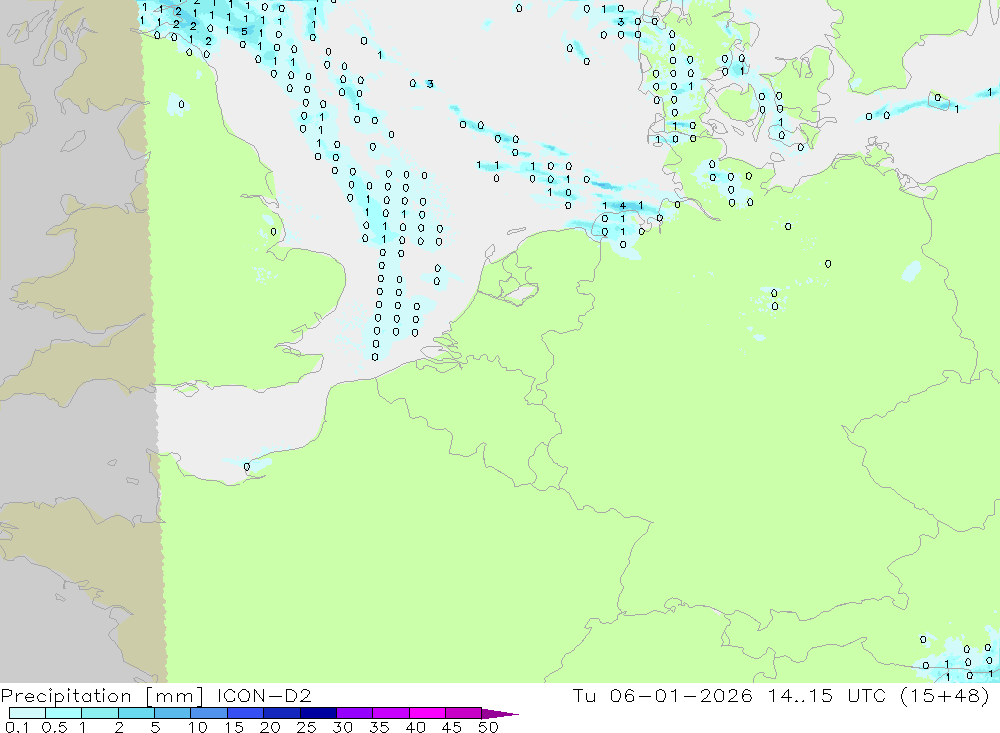Click the legend label 0.1
This screenshot has height=733, width=1000.
17,727
